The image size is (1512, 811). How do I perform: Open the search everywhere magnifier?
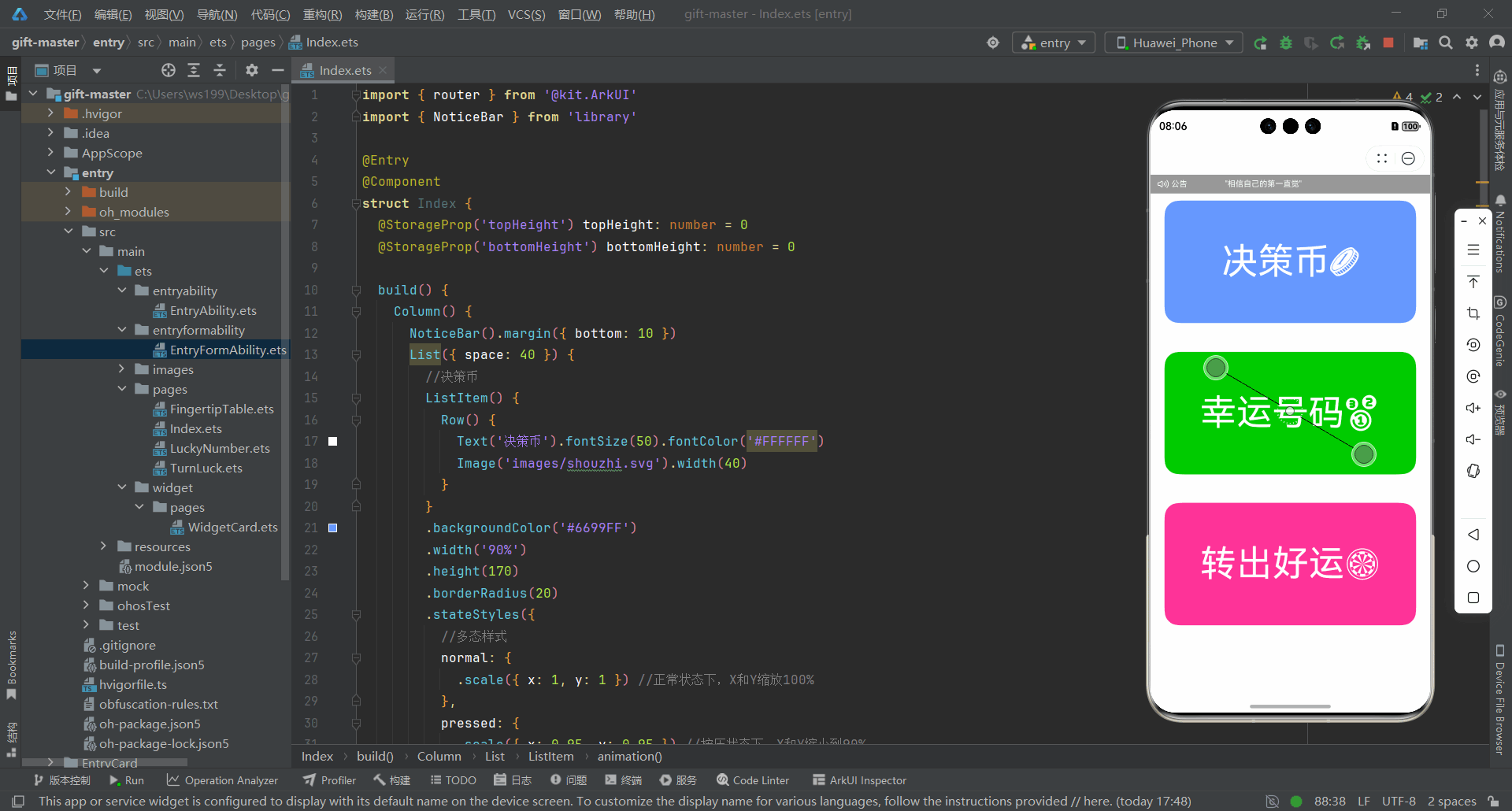point(1446,43)
